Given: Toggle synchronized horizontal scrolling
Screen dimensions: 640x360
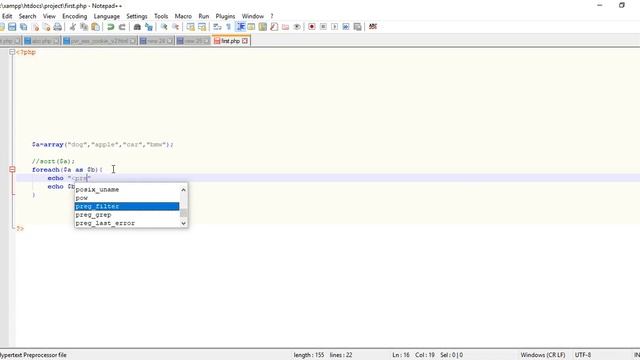Looking at the screenshot, I should 202,27.
